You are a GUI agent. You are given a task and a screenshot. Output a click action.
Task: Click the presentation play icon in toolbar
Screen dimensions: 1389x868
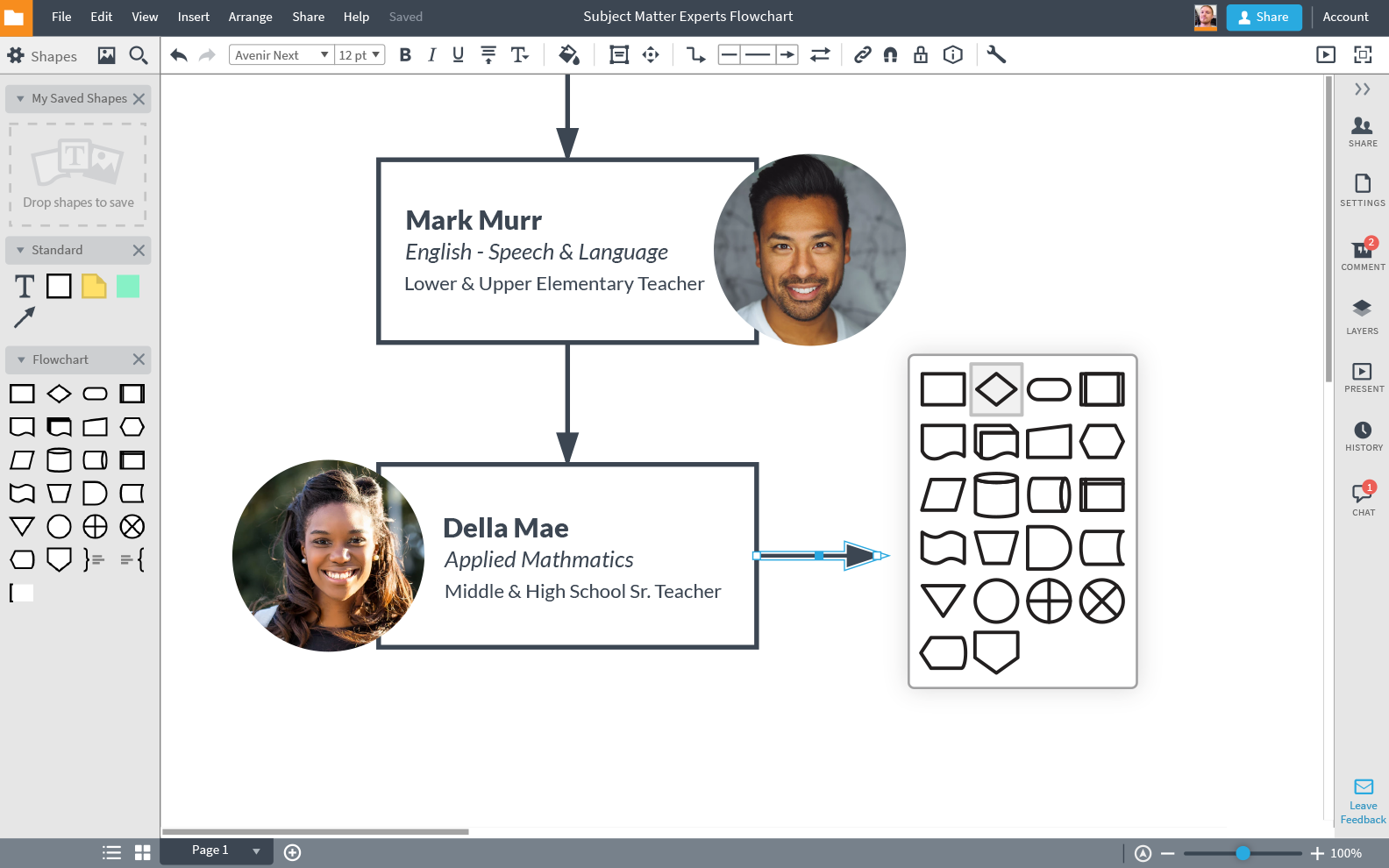1326,55
